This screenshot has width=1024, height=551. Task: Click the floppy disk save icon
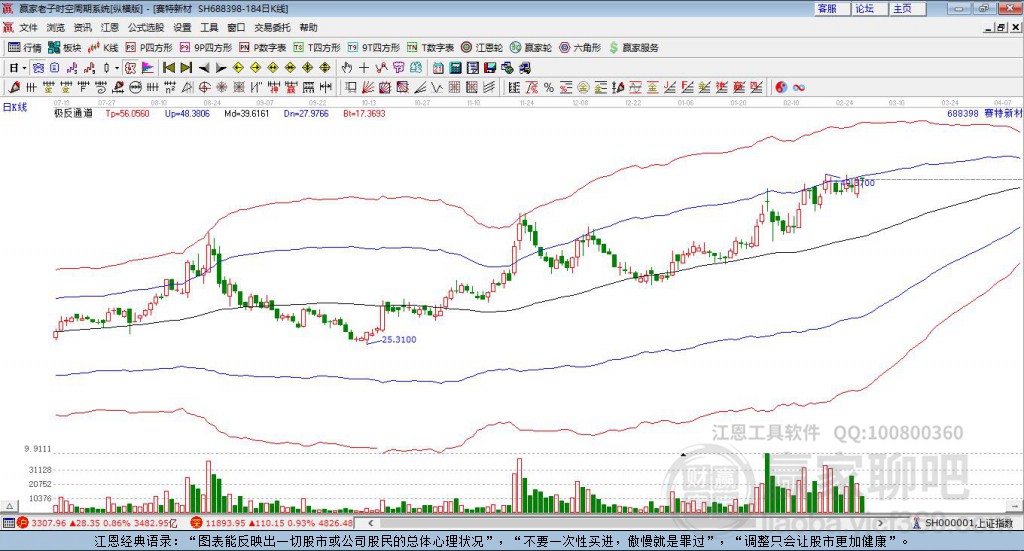click(x=490, y=68)
